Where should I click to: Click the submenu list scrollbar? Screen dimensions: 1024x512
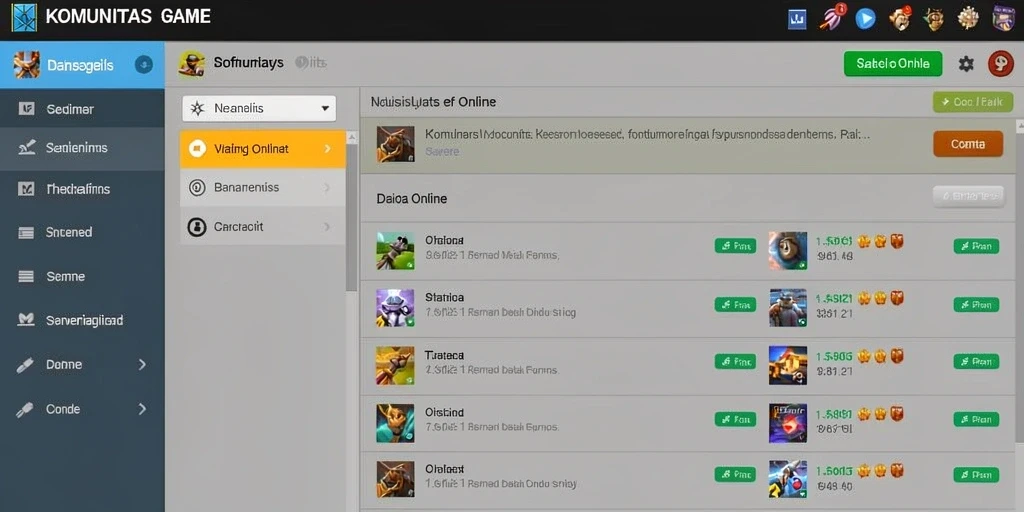(x=351, y=216)
